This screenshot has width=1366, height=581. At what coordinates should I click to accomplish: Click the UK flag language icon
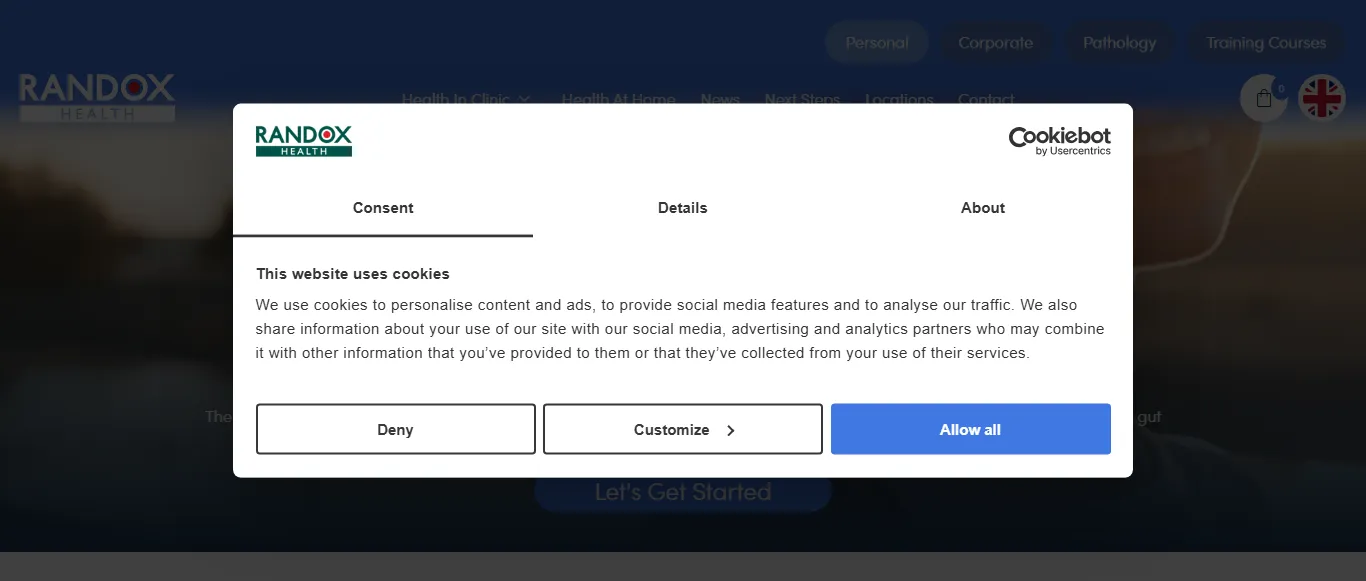tap(1321, 98)
